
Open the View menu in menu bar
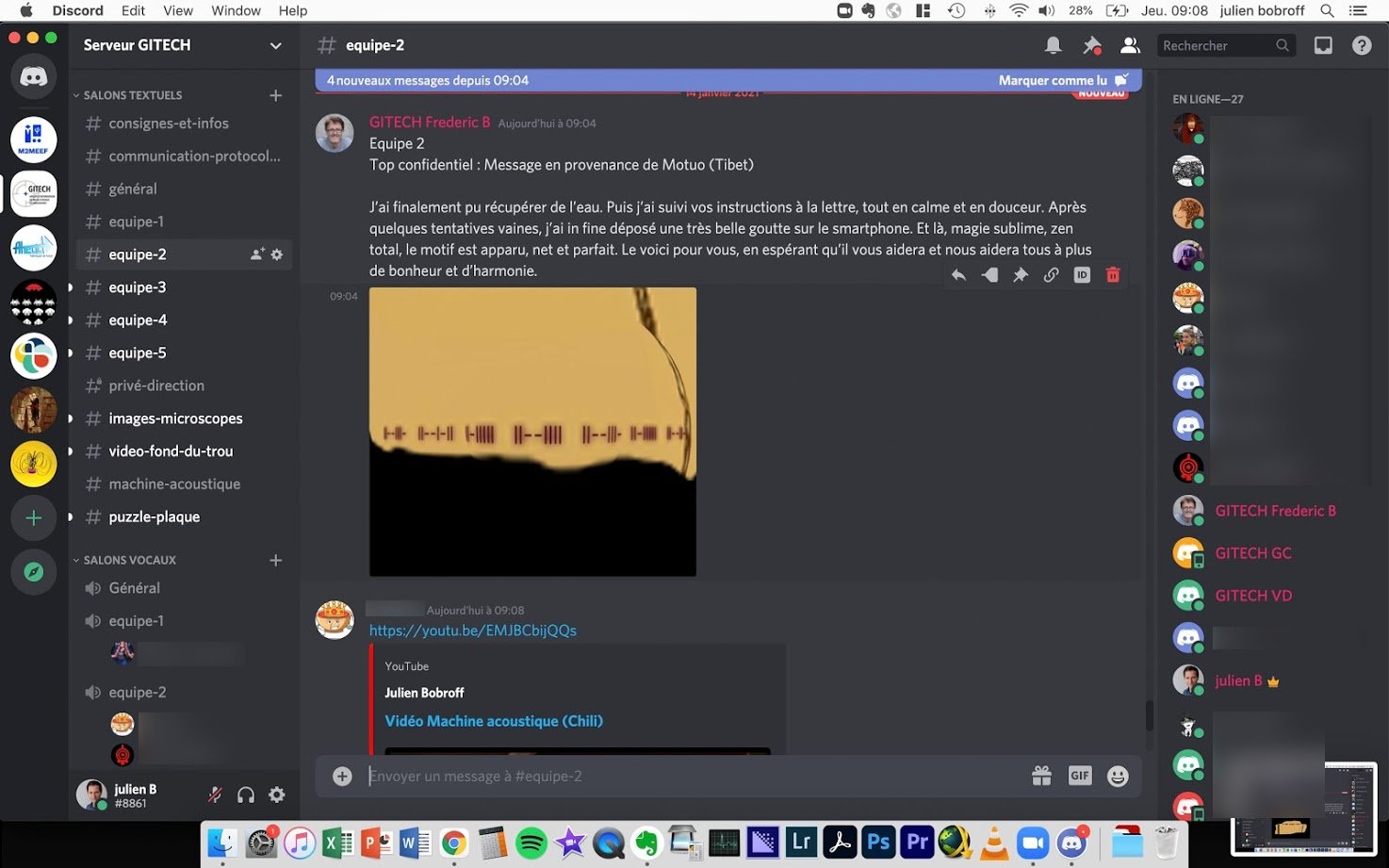coord(178,10)
